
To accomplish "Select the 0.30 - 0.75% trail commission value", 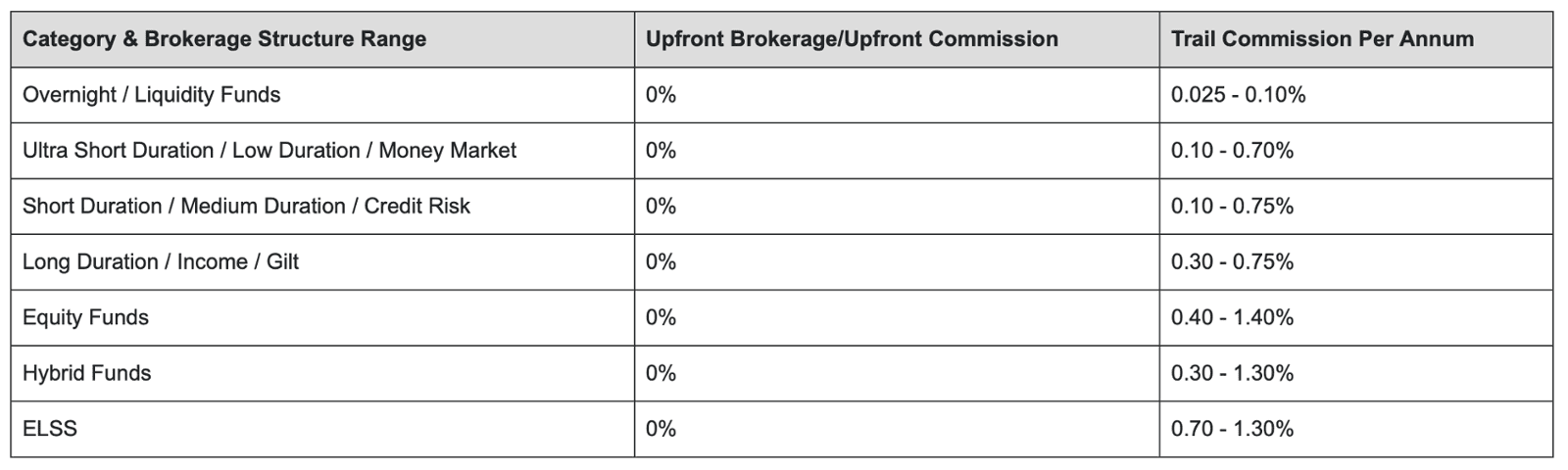I will tap(1232, 262).
